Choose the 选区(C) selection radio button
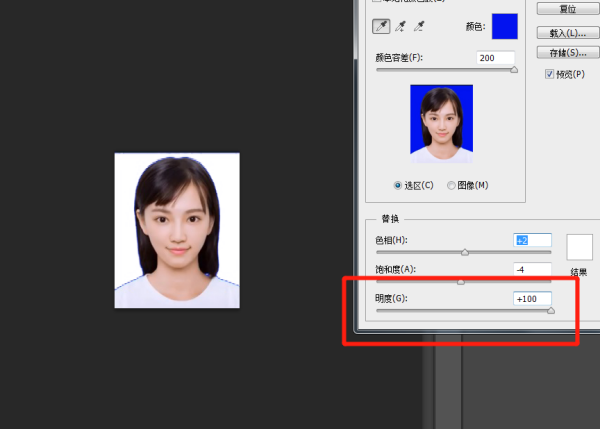Image resolution: width=600 pixels, height=429 pixels. pos(399,185)
